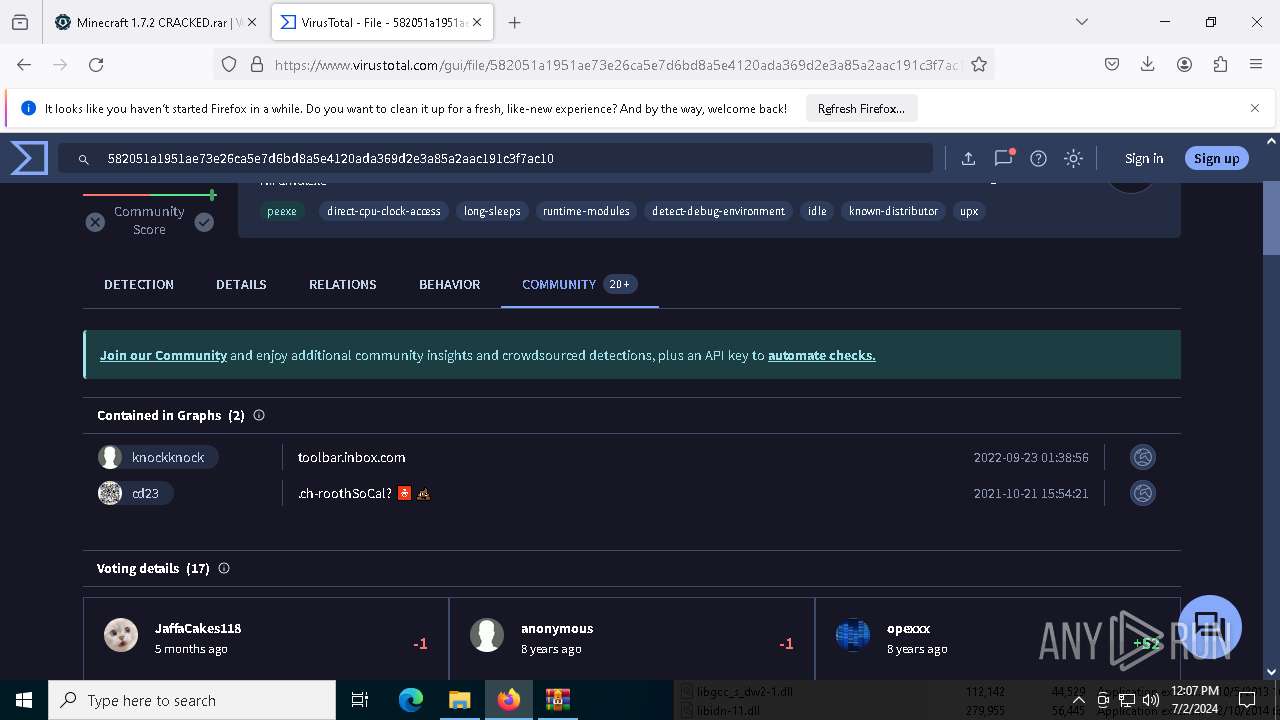1280x720 pixels.
Task: Switch to the DETECTION tab
Action: pos(139,284)
